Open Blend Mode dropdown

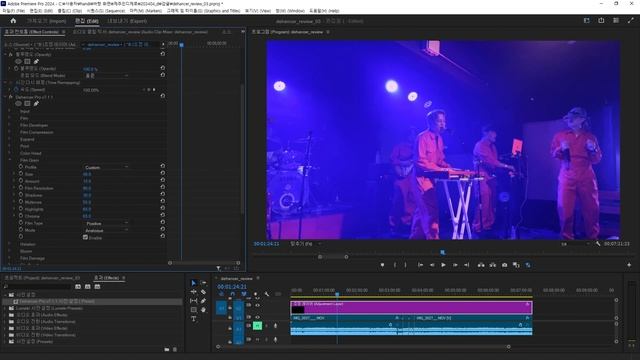click(106, 76)
